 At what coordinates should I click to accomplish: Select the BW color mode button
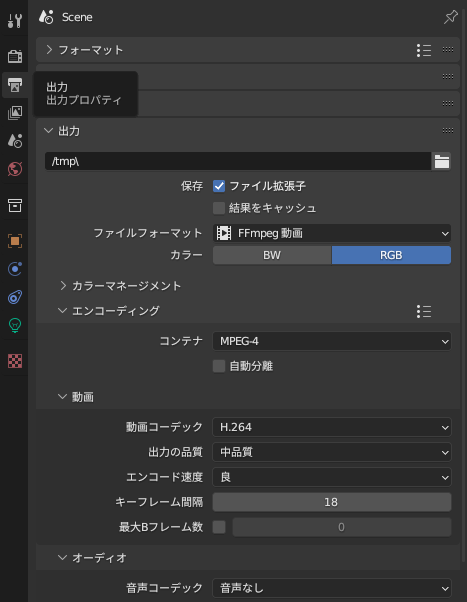272,255
